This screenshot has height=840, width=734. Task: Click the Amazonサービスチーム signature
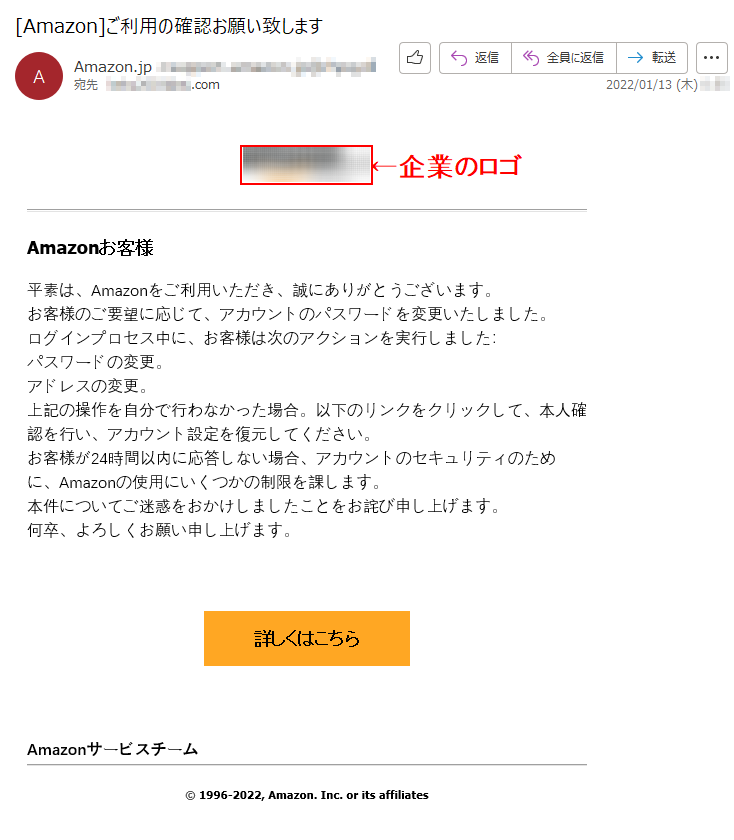tap(113, 749)
